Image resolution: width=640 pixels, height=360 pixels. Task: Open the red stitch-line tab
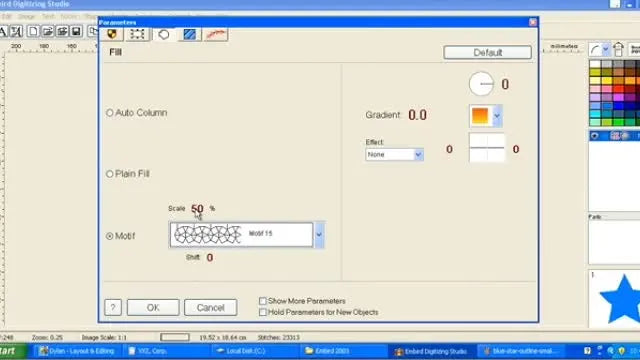point(216,34)
